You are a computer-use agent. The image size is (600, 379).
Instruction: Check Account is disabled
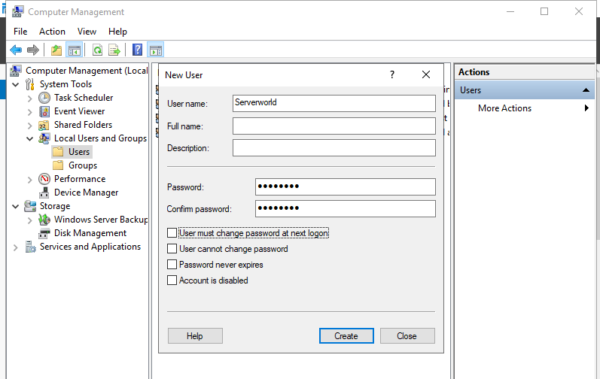tap(172, 280)
